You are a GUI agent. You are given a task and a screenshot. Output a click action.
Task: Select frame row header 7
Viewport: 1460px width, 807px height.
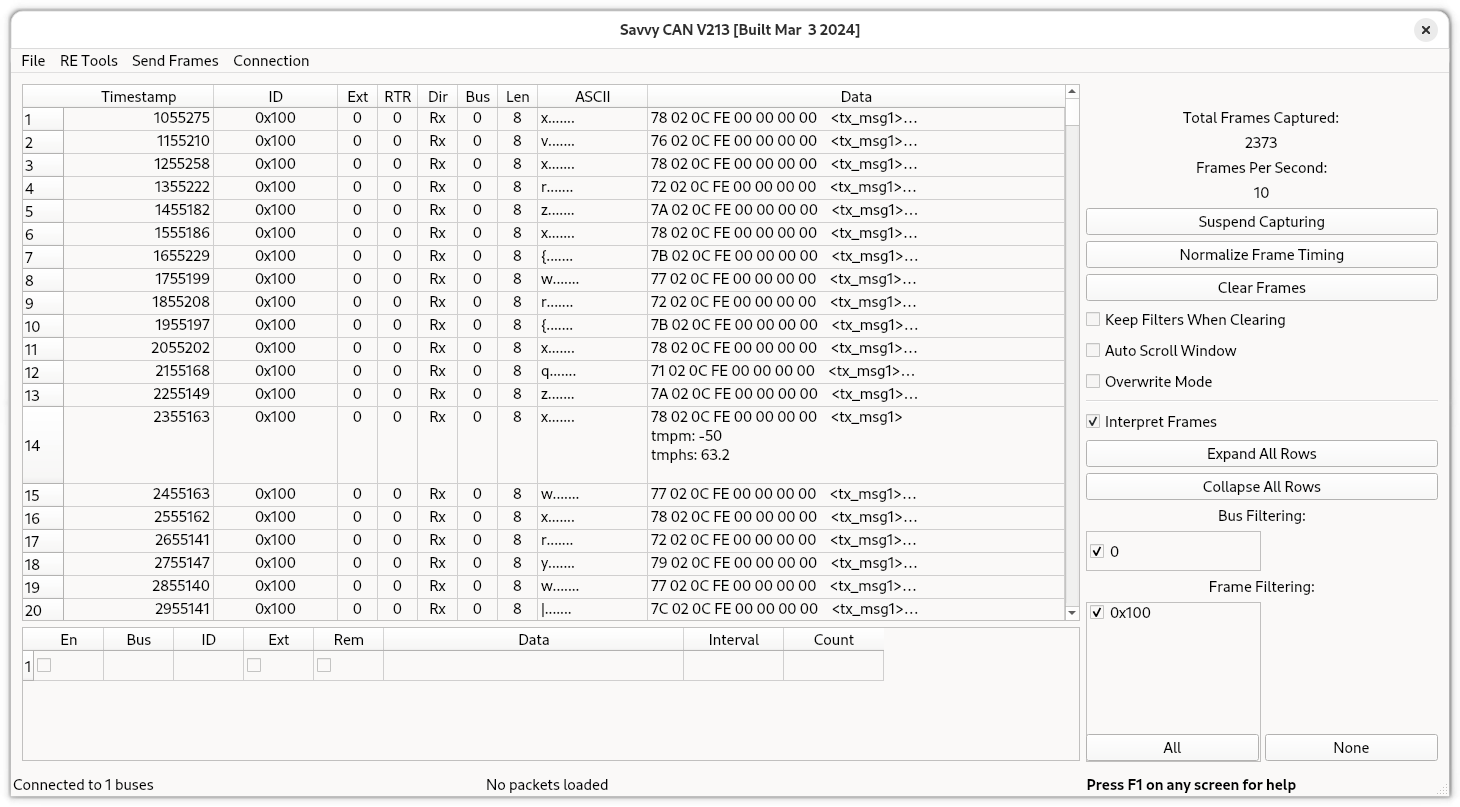click(x=43, y=257)
